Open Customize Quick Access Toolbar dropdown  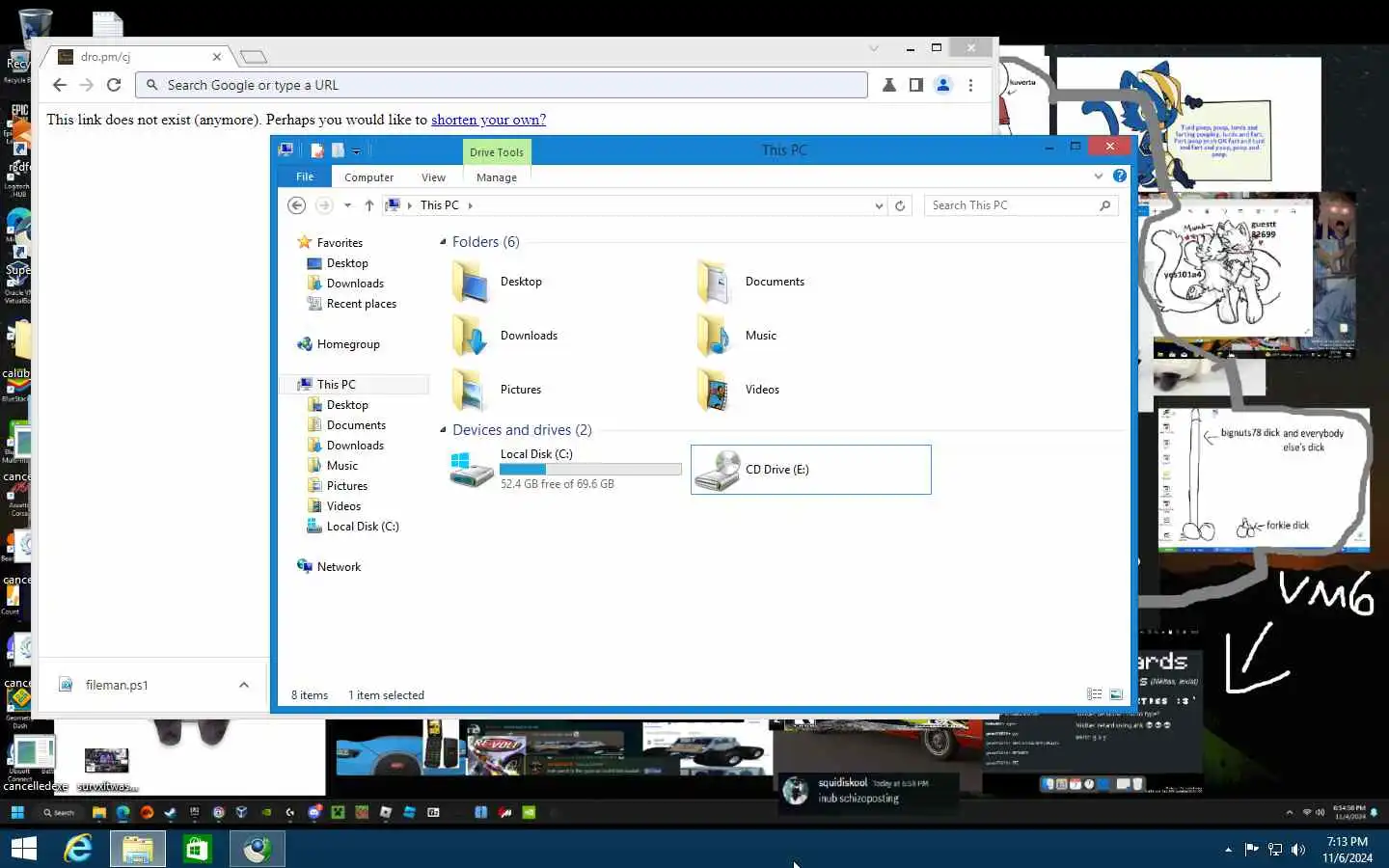pos(356,151)
